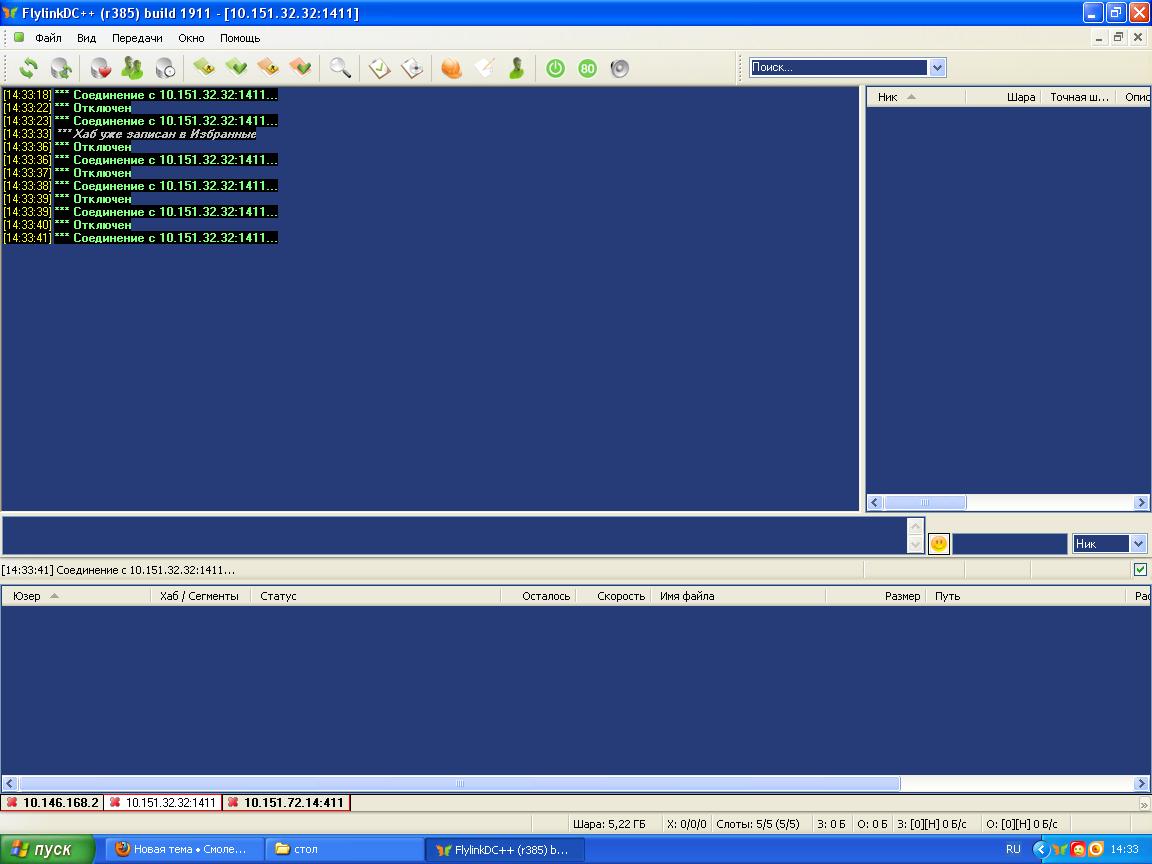The image size is (1152, 864).
Task: Click green status icon left of Файл
Action: (x=19, y=37)
